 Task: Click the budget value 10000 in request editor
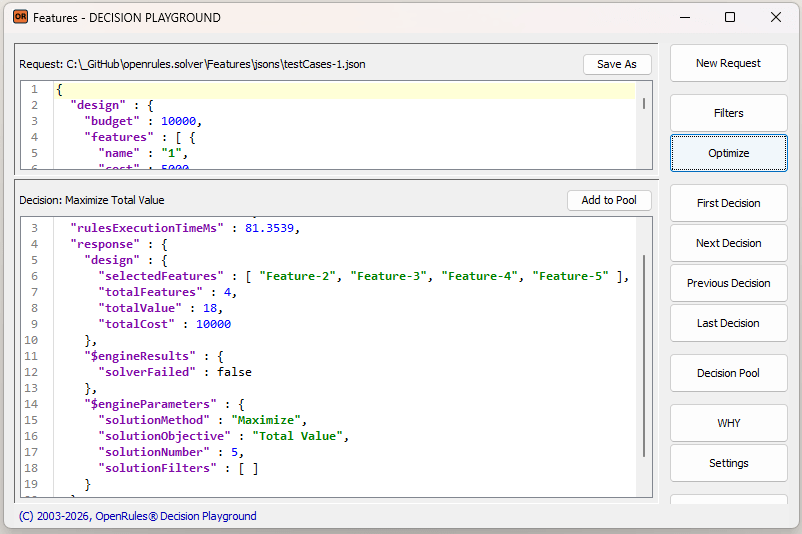[x=180, y=122]
